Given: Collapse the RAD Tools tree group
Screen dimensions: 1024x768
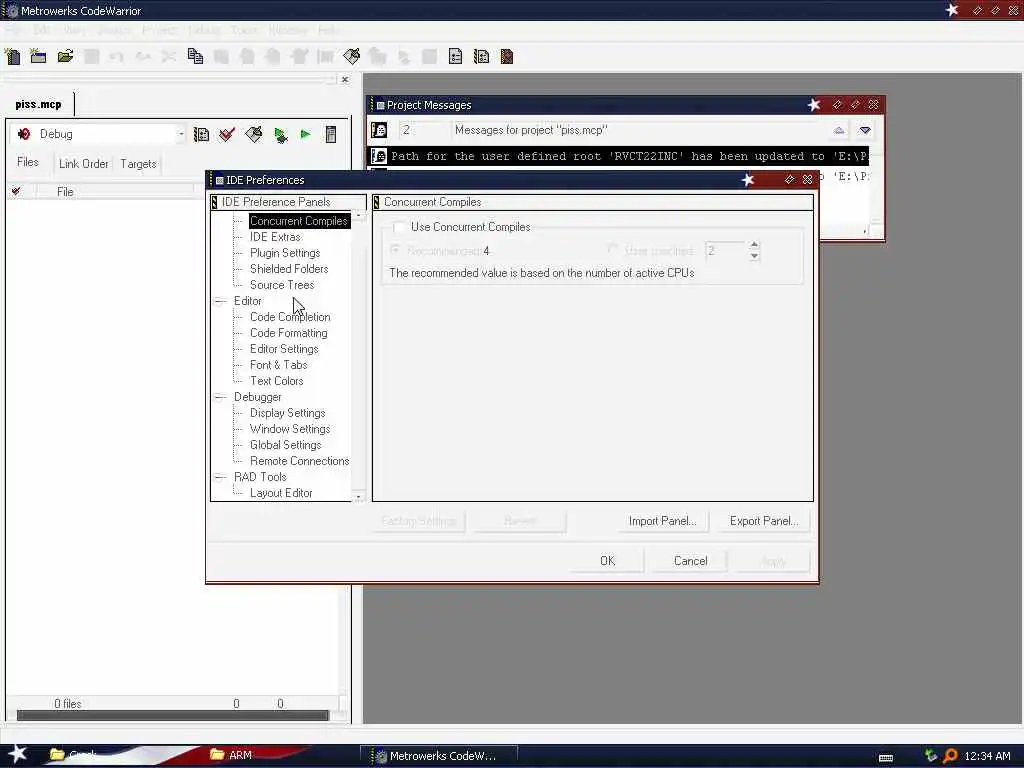Looking at the screenshot, I should [x=221, y=477].
